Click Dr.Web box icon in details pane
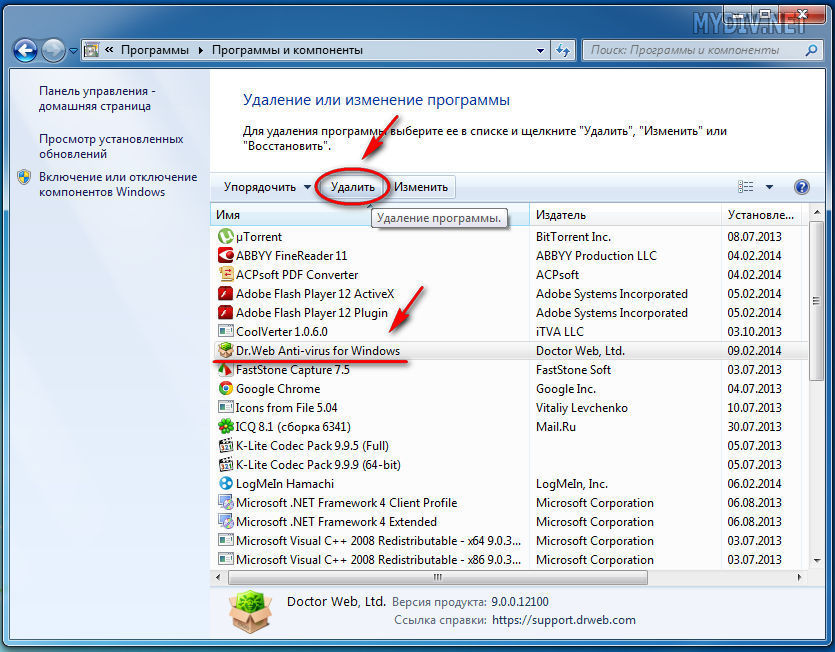Viewport: 835px width, 652px height. tap(250, 612)
